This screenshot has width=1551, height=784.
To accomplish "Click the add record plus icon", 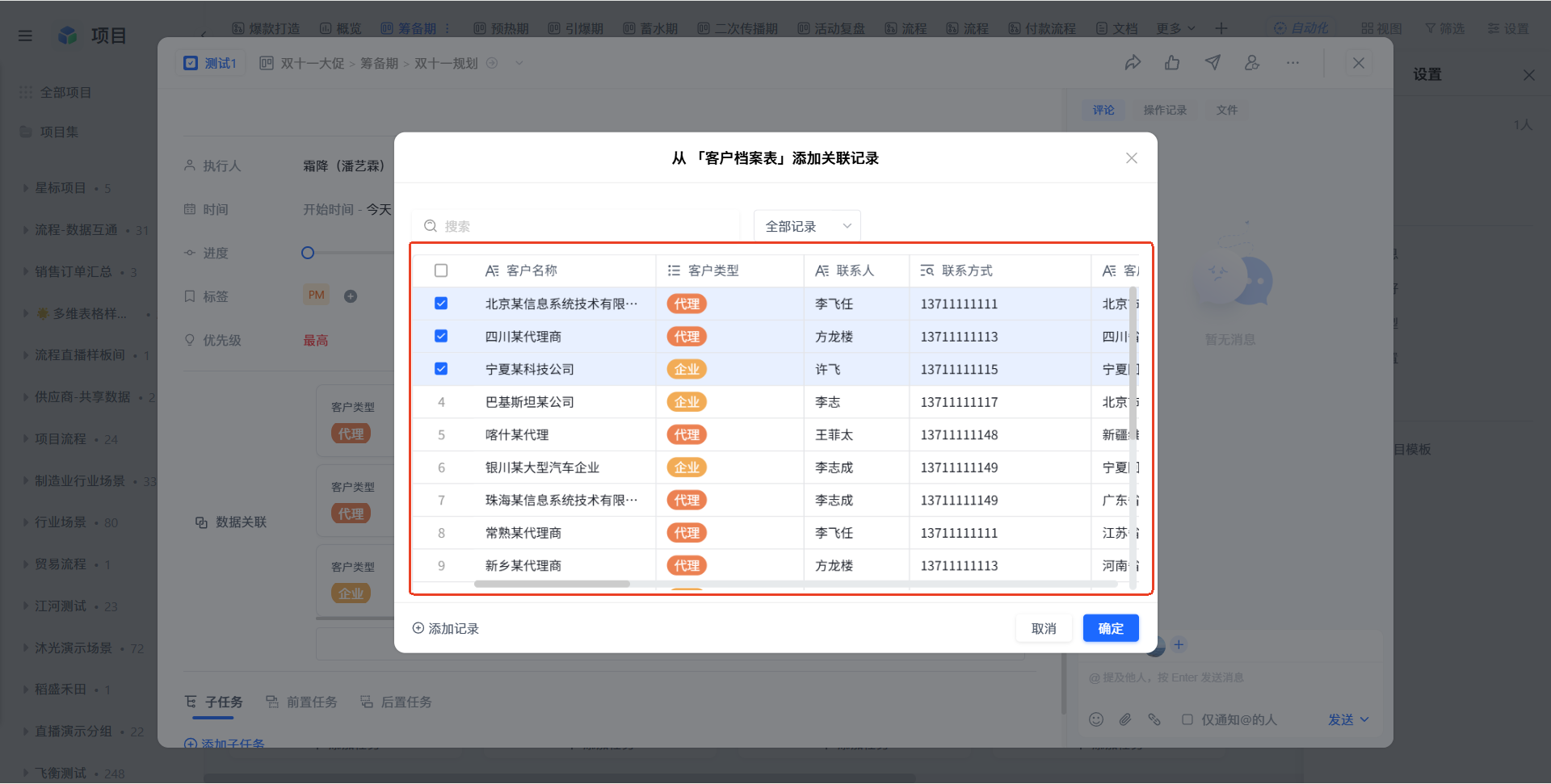I will click(x=418, y=628).
